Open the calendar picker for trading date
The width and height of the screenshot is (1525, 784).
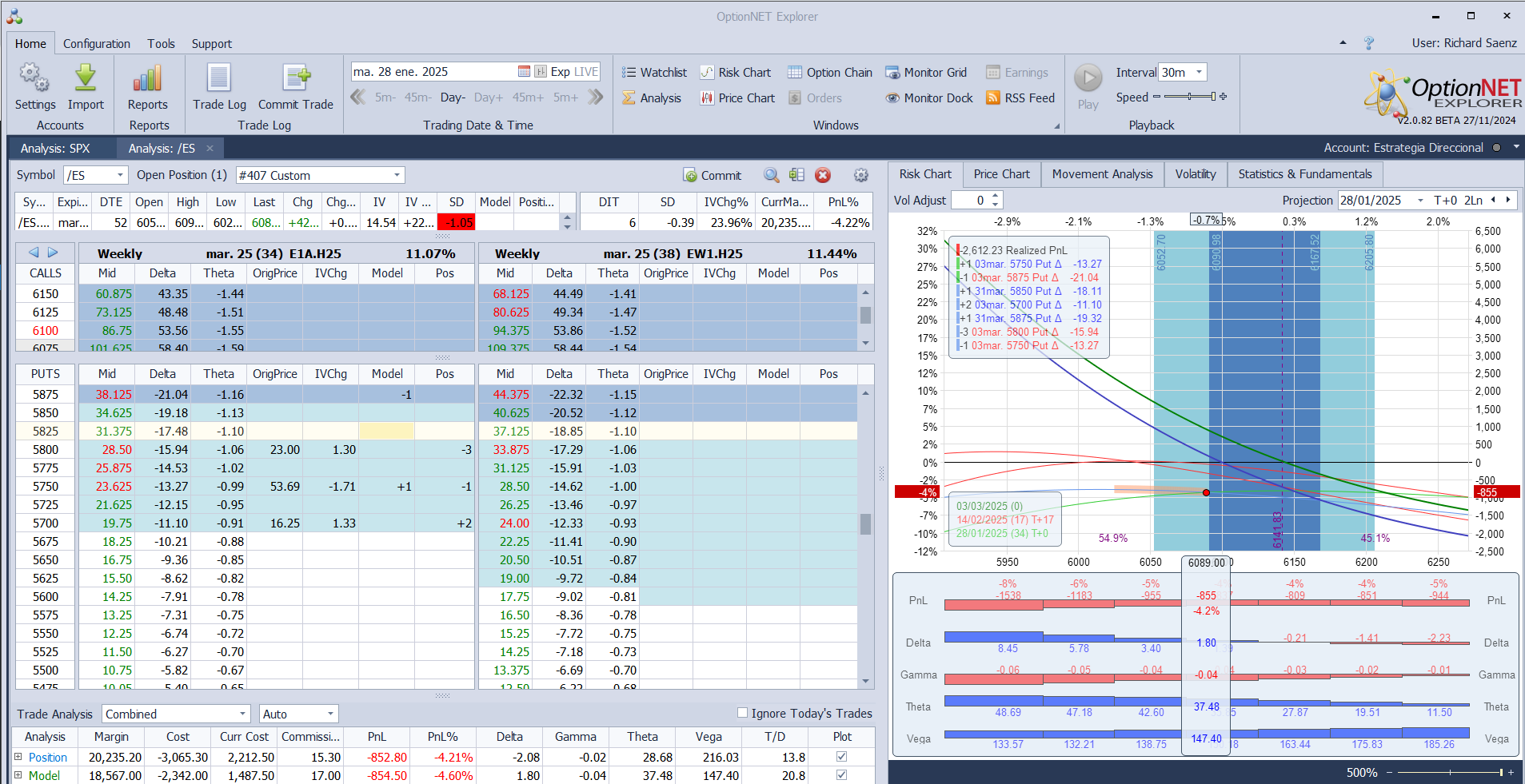(x=524, y=72)
